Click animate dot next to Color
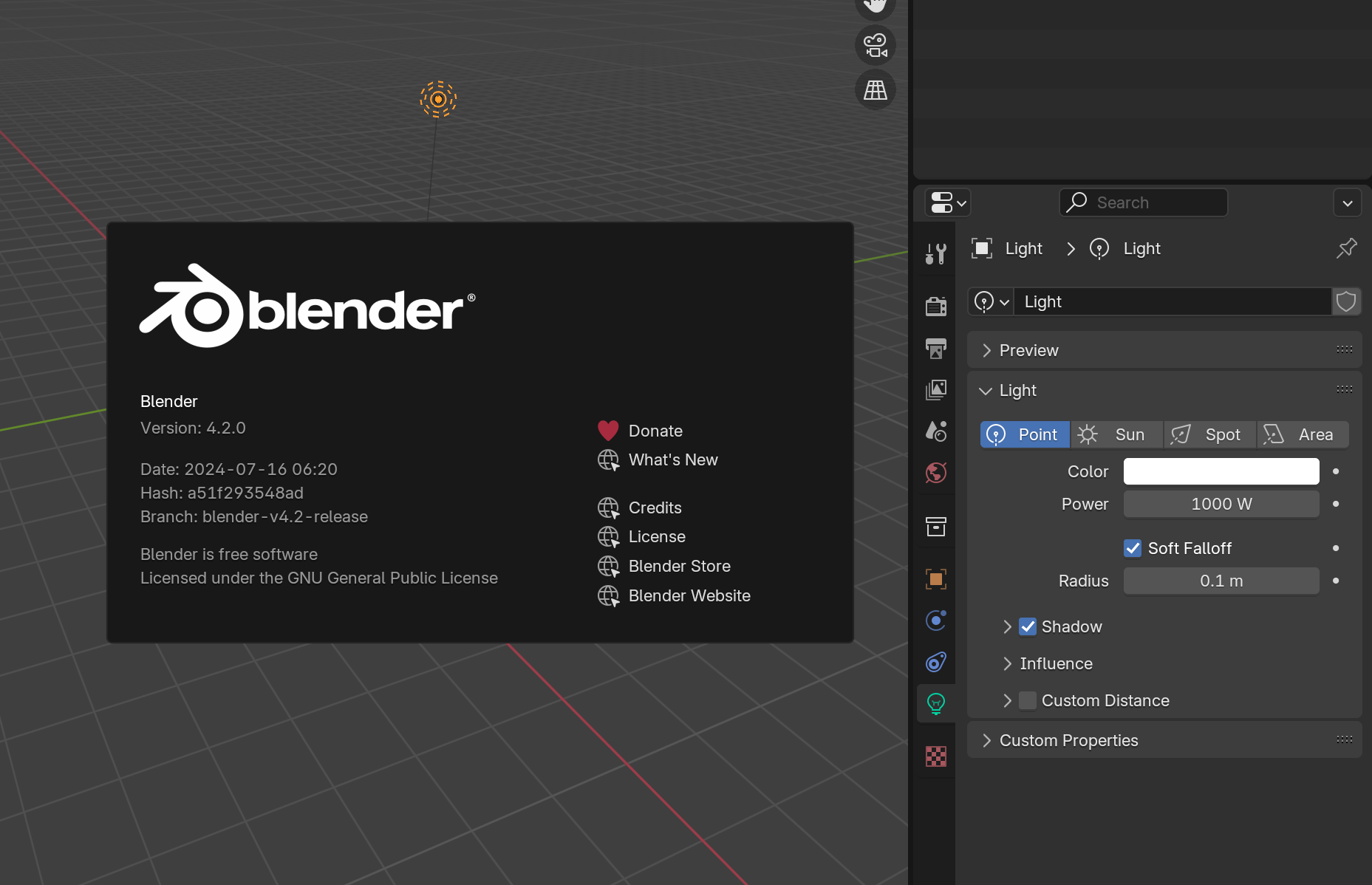1372x885 pixels. click(1336, 471)
